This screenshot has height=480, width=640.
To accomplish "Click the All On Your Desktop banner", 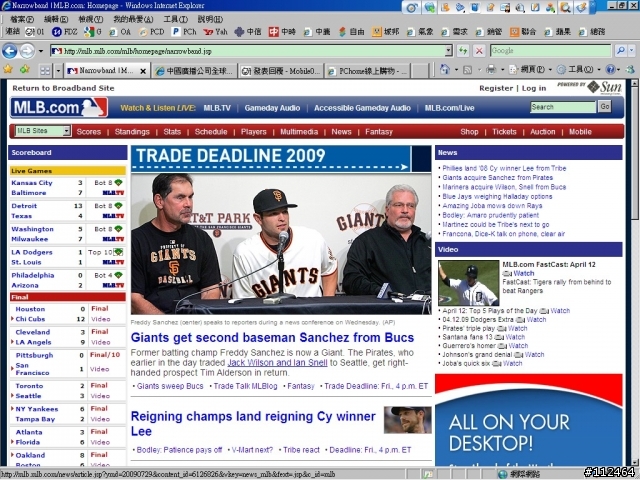I will (x=529, y=420).
